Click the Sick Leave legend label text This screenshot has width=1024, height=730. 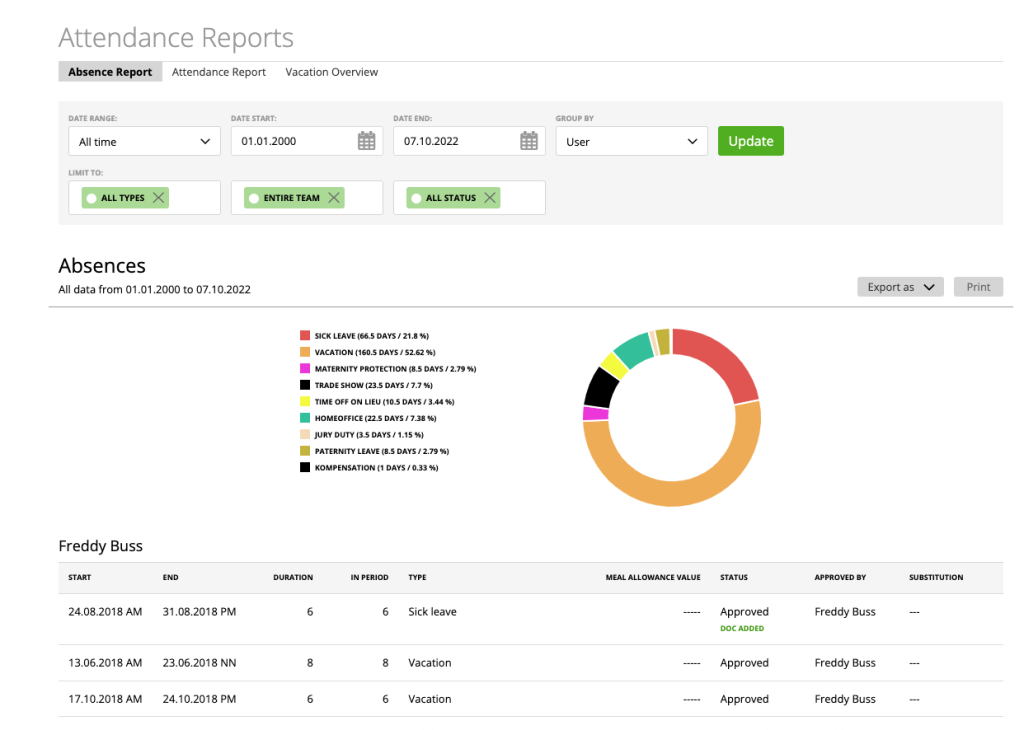coord(372,336)
